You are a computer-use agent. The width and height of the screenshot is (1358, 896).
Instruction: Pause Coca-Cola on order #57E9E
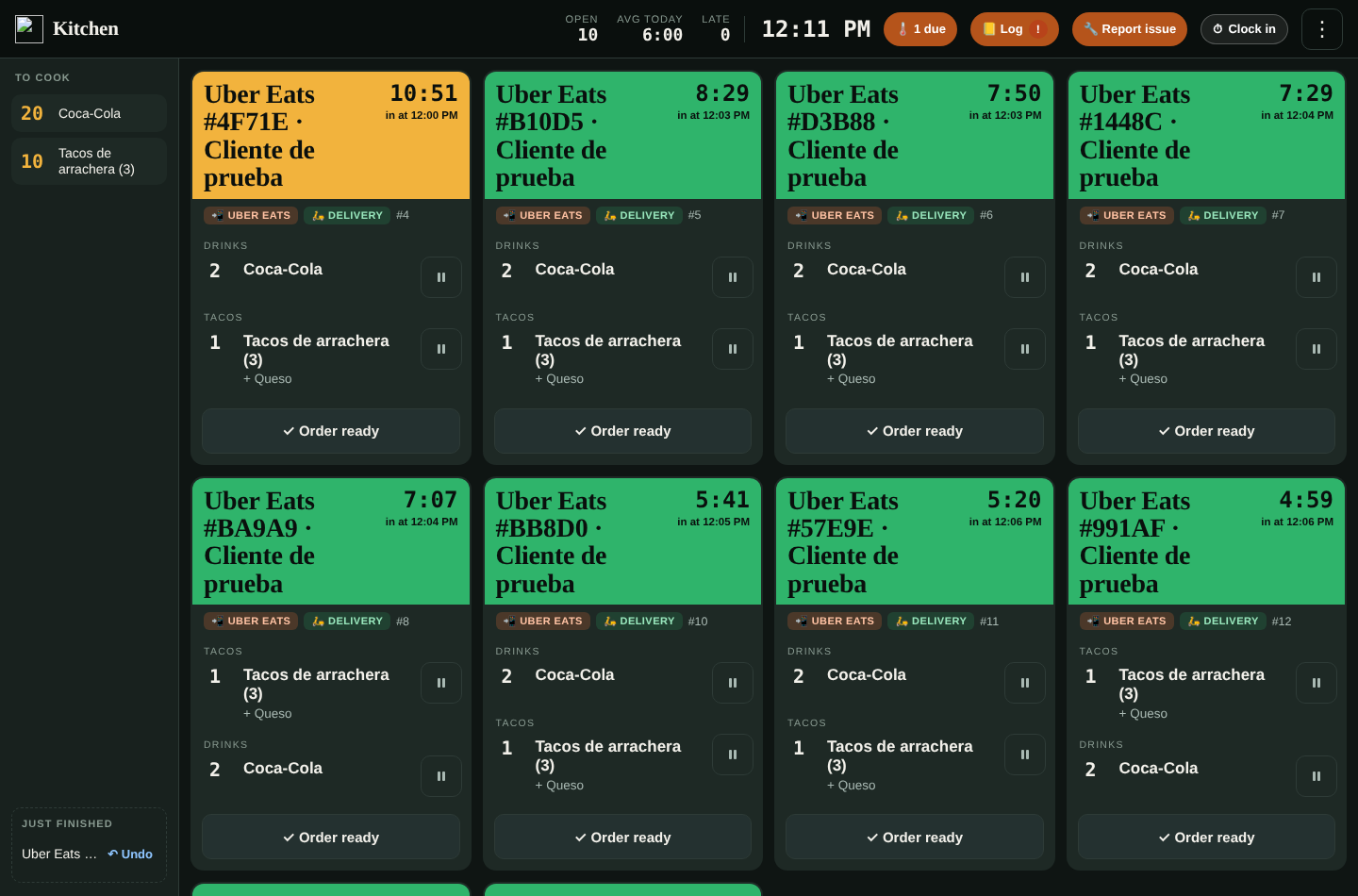click(1025, 683)
